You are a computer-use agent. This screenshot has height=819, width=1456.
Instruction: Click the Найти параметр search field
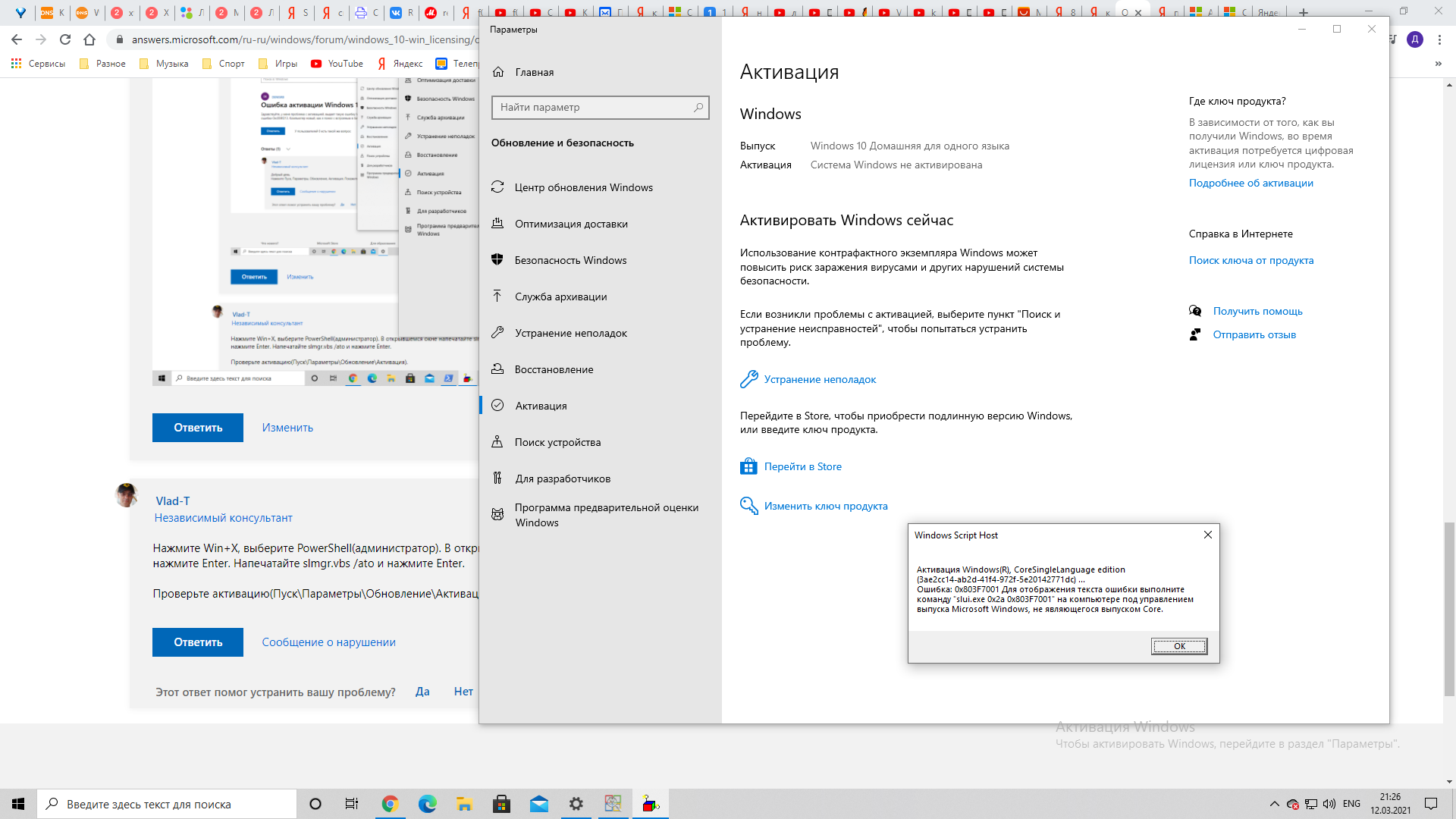(600, 108)
